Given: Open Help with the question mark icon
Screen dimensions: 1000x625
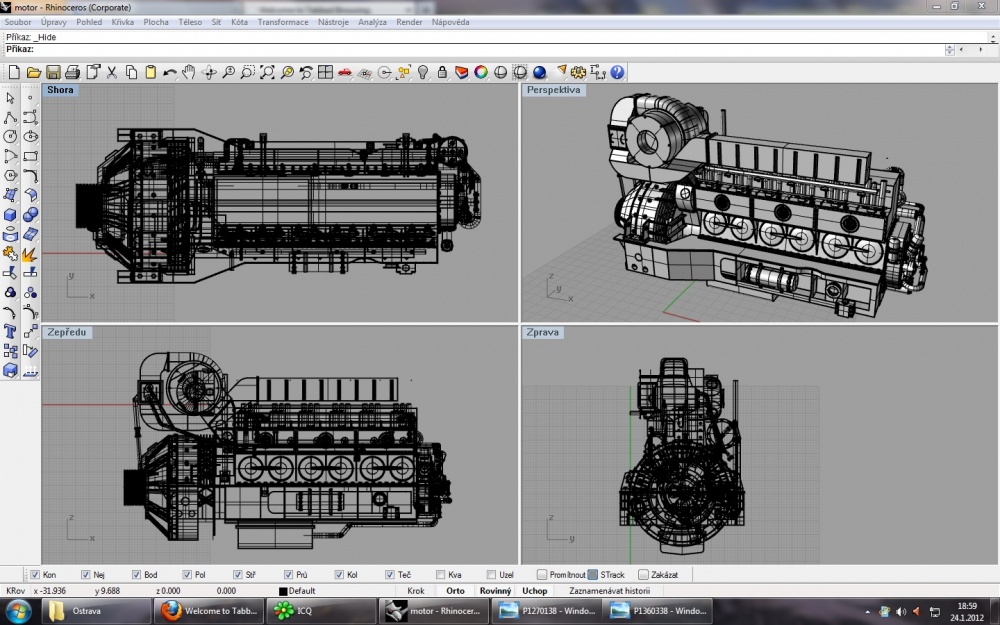Looking at the screenshot, I should [x=617, y=72].
